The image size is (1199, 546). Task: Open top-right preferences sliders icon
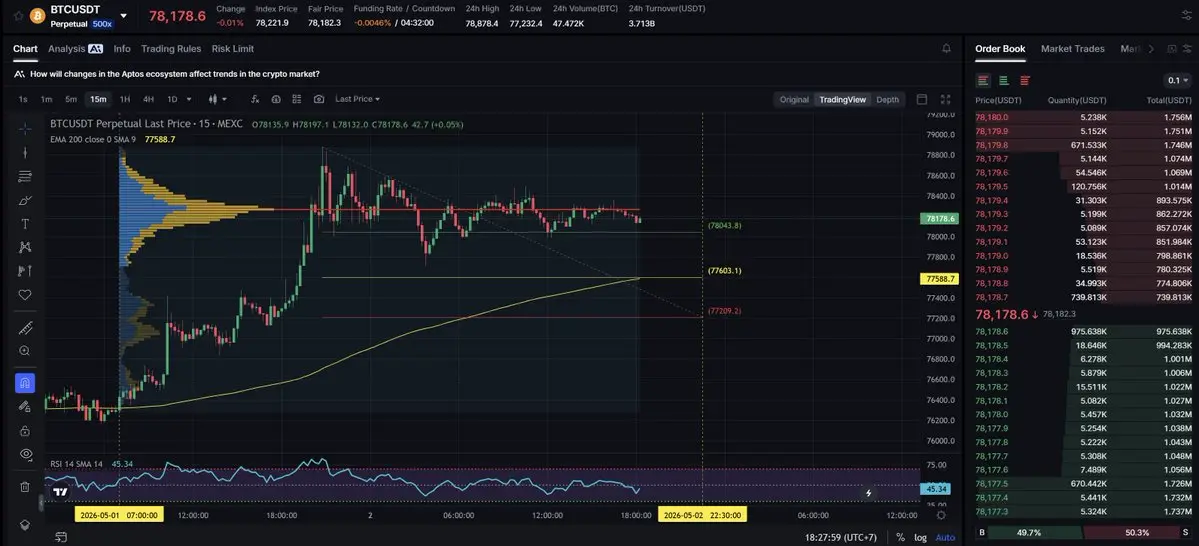click(1187, 15)
